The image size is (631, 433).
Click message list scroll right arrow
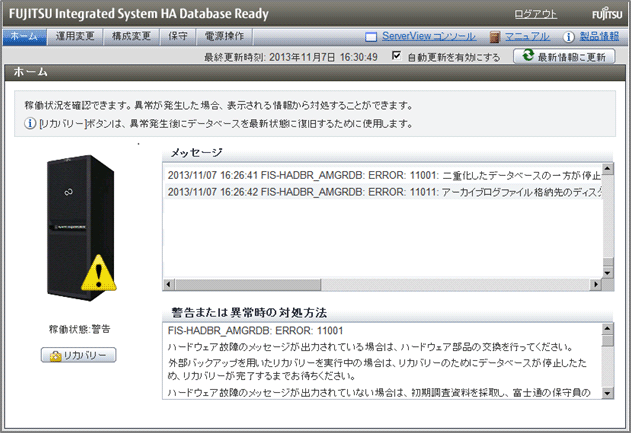tap(596, 285)
